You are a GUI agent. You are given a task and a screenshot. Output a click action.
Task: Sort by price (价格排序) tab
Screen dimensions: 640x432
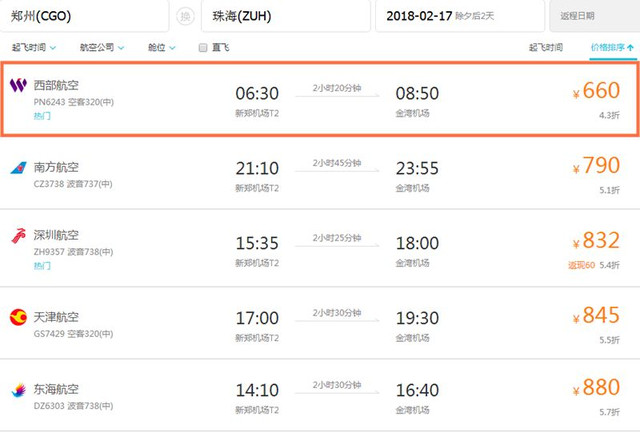coord(611,48)
